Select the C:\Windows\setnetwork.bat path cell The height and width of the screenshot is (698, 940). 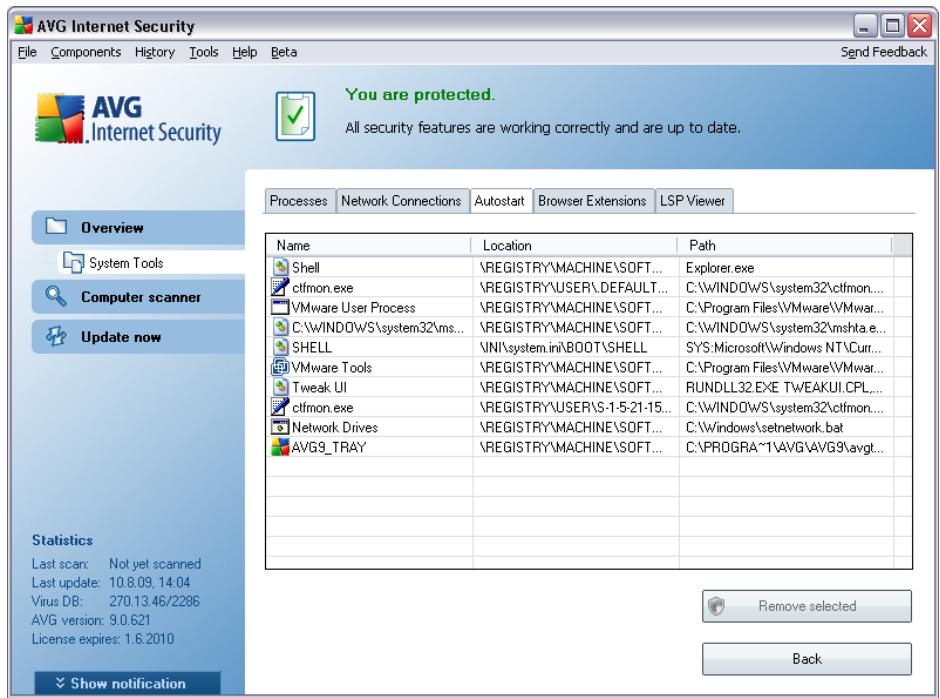(x=785, y=427)
